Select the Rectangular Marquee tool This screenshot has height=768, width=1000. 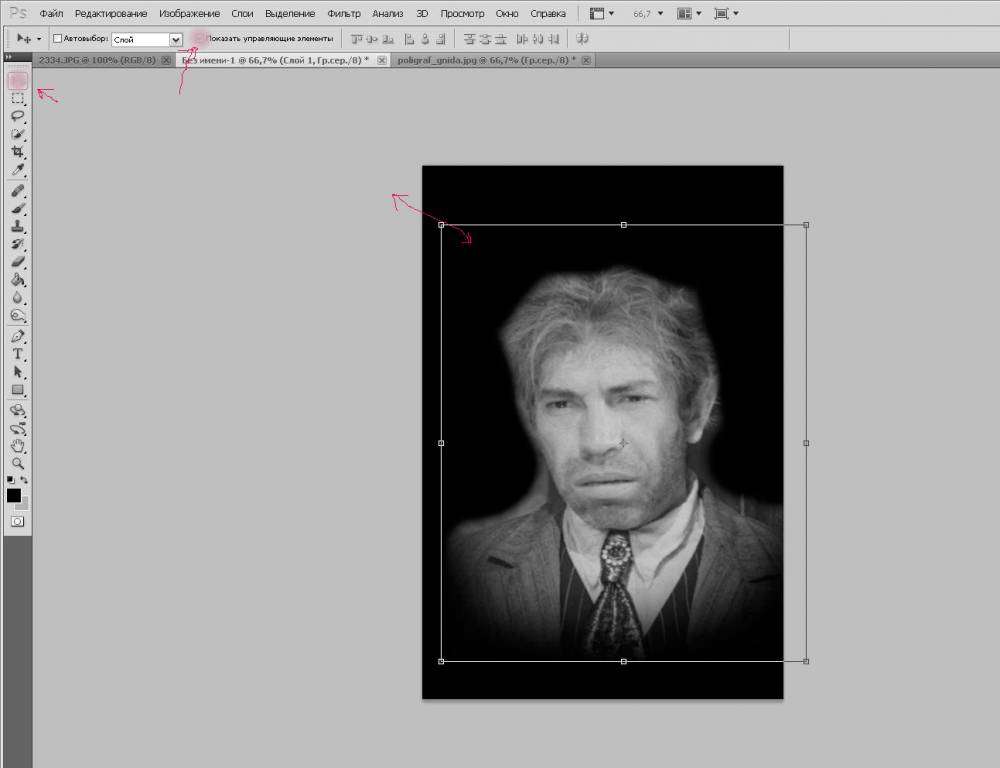(17, 98)
